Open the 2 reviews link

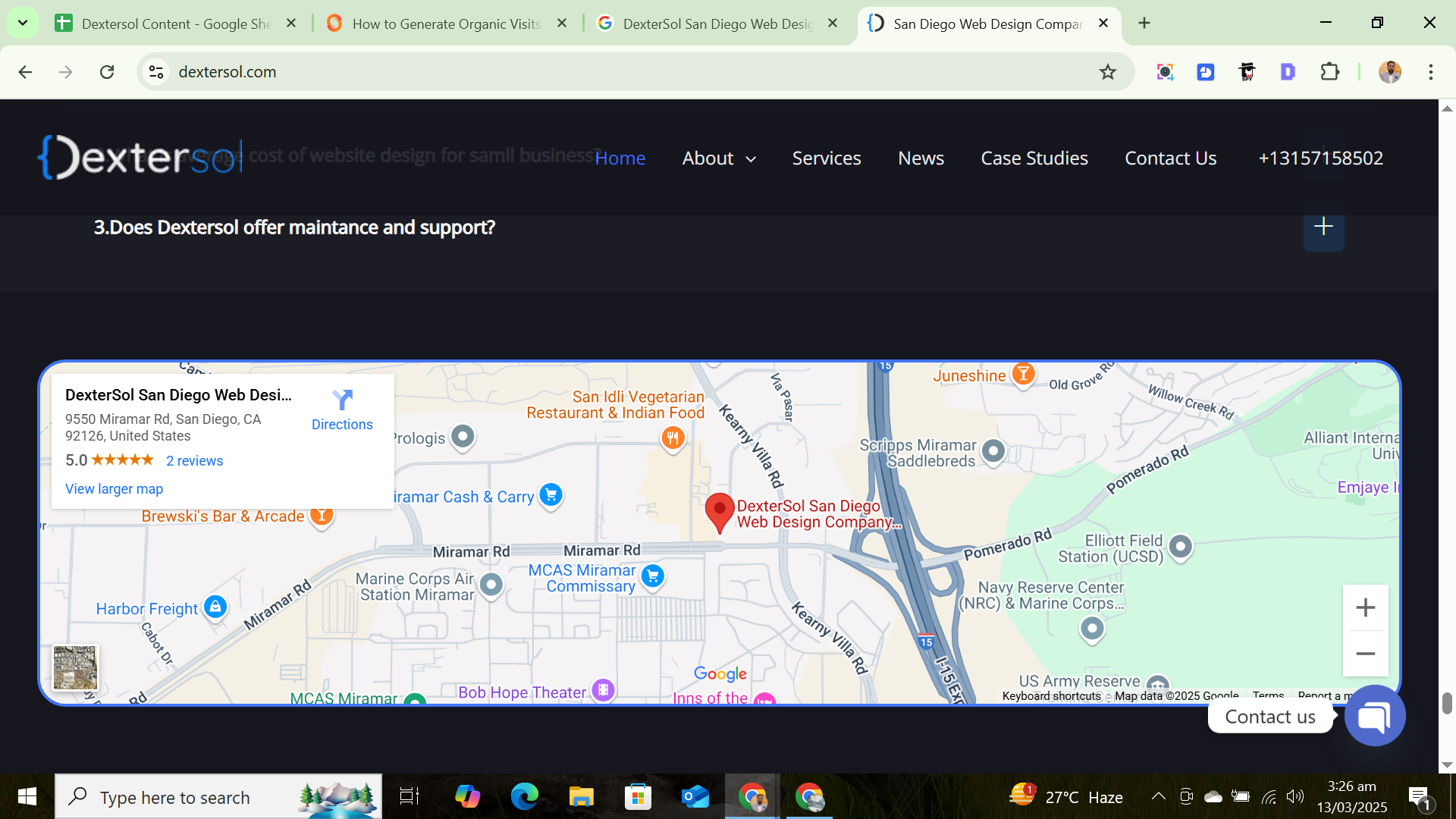tap(195, 461)
